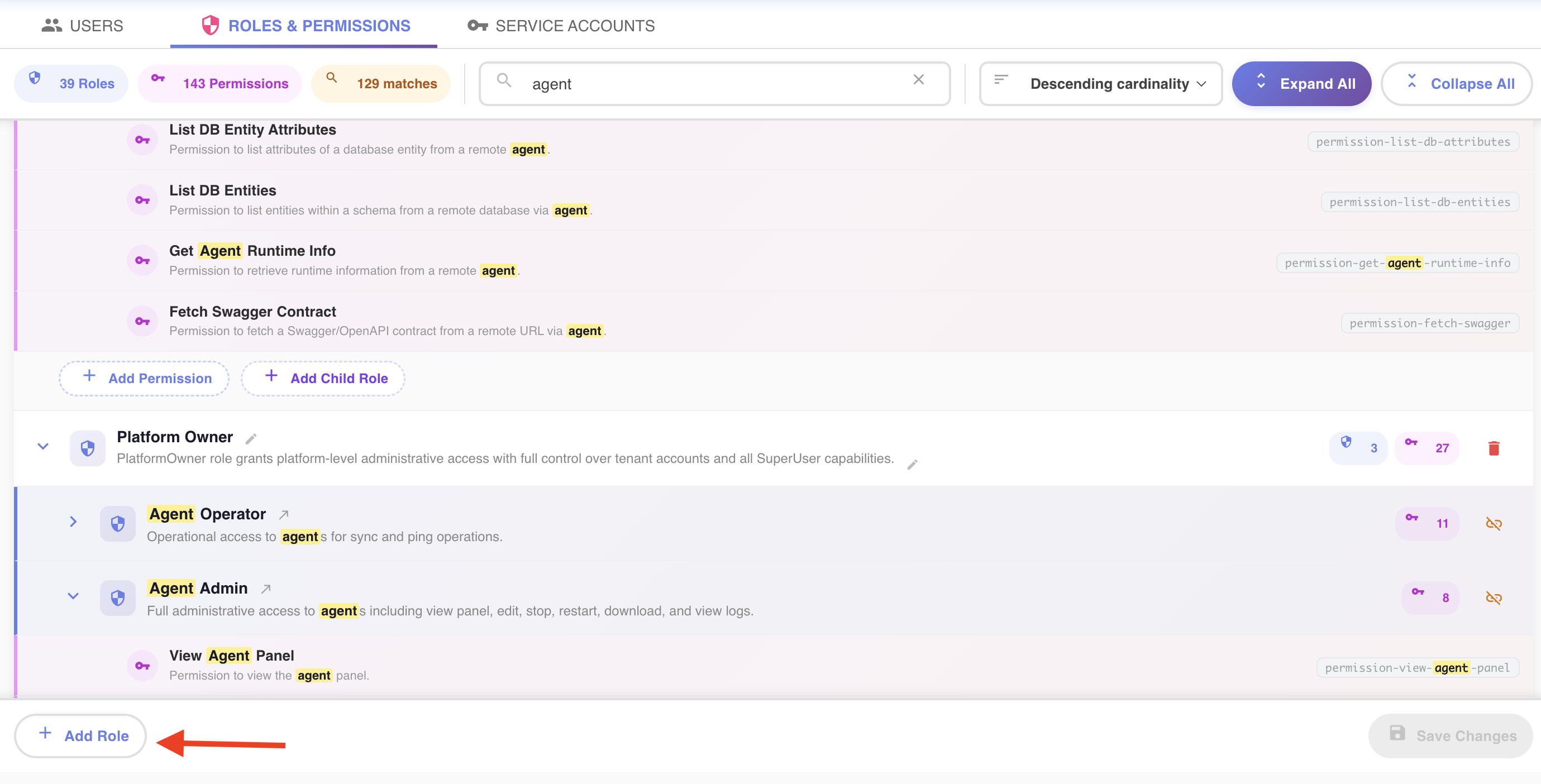Unlink Agent Operator from Platform Owner

point(1494,524)
